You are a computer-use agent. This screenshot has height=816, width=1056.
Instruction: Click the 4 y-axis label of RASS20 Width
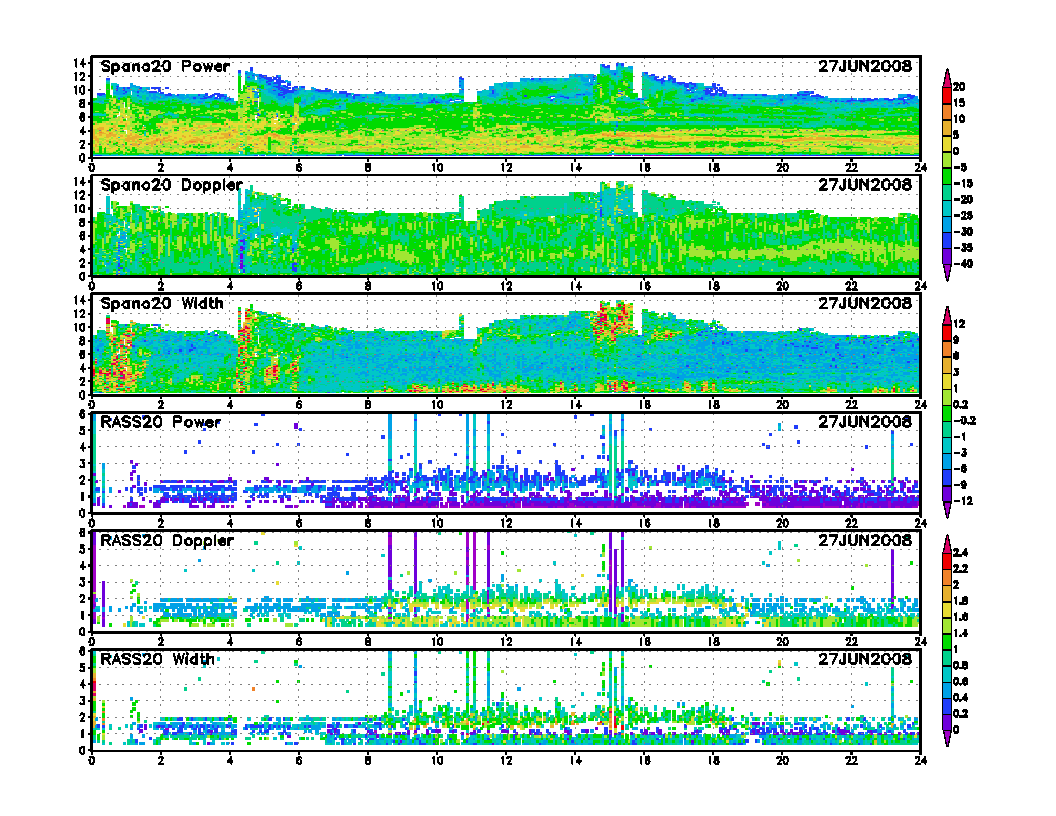pos(82,684)
